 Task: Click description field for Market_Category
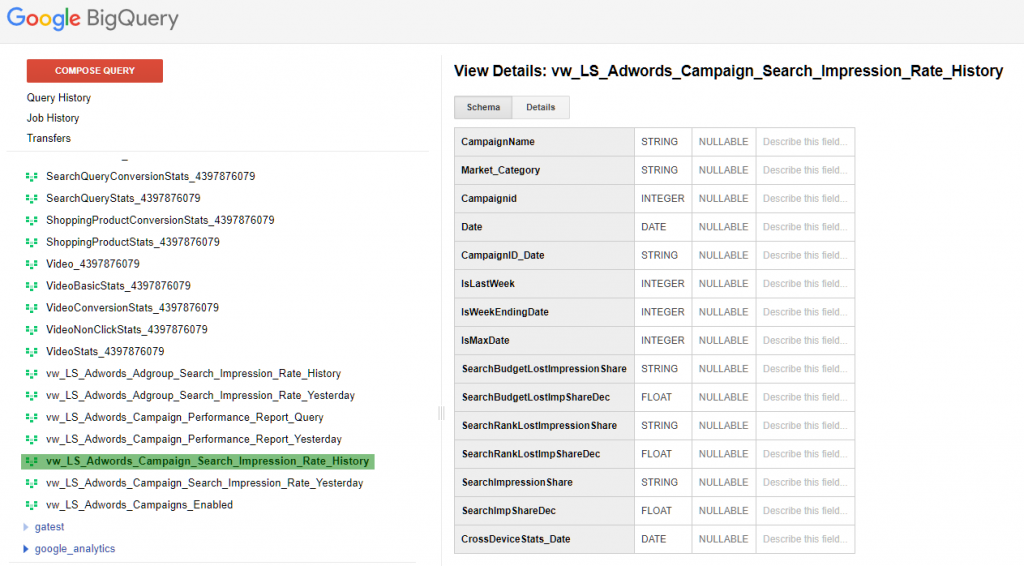point(805,170)
